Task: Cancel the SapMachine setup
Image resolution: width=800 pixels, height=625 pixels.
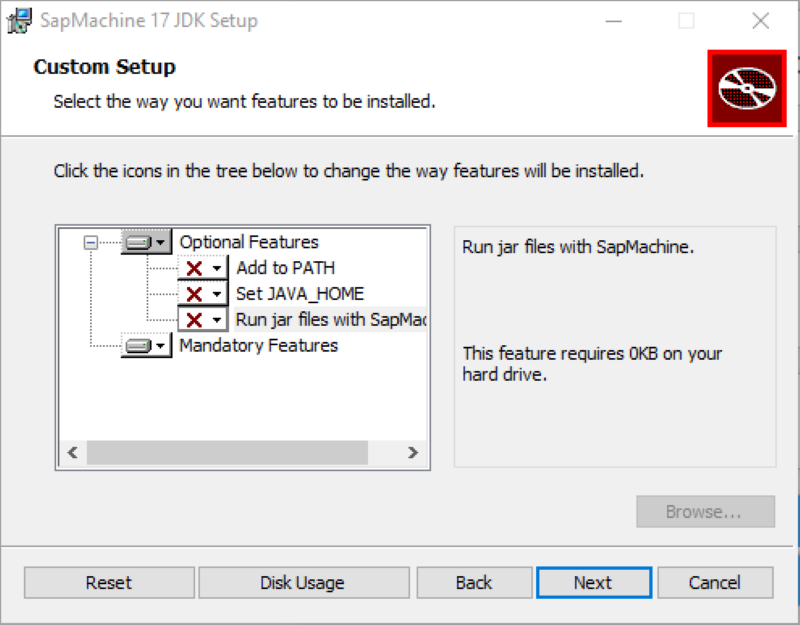Action: (x=715, y=583)
